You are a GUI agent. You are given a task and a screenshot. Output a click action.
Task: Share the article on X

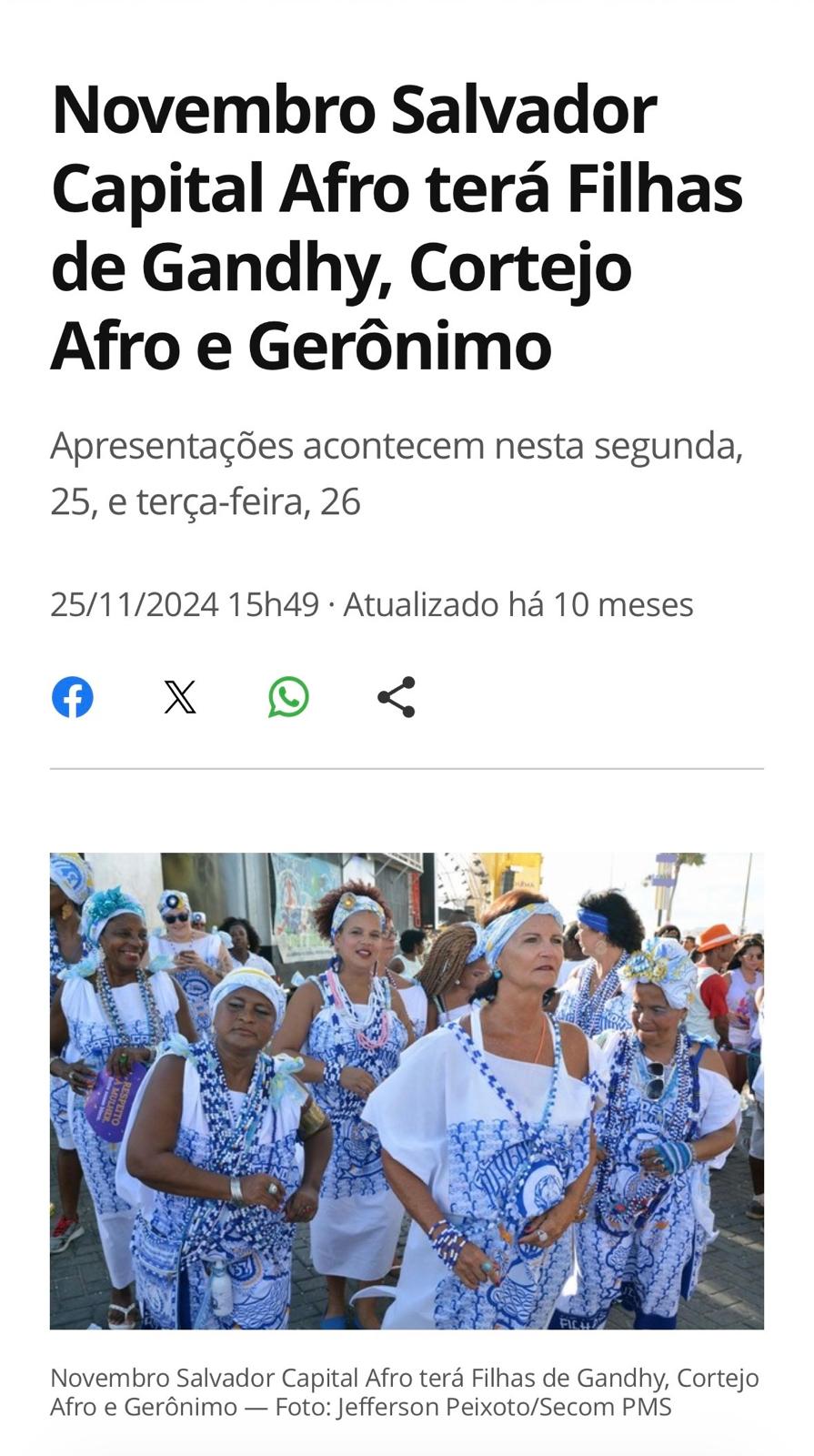coord(180,697)
